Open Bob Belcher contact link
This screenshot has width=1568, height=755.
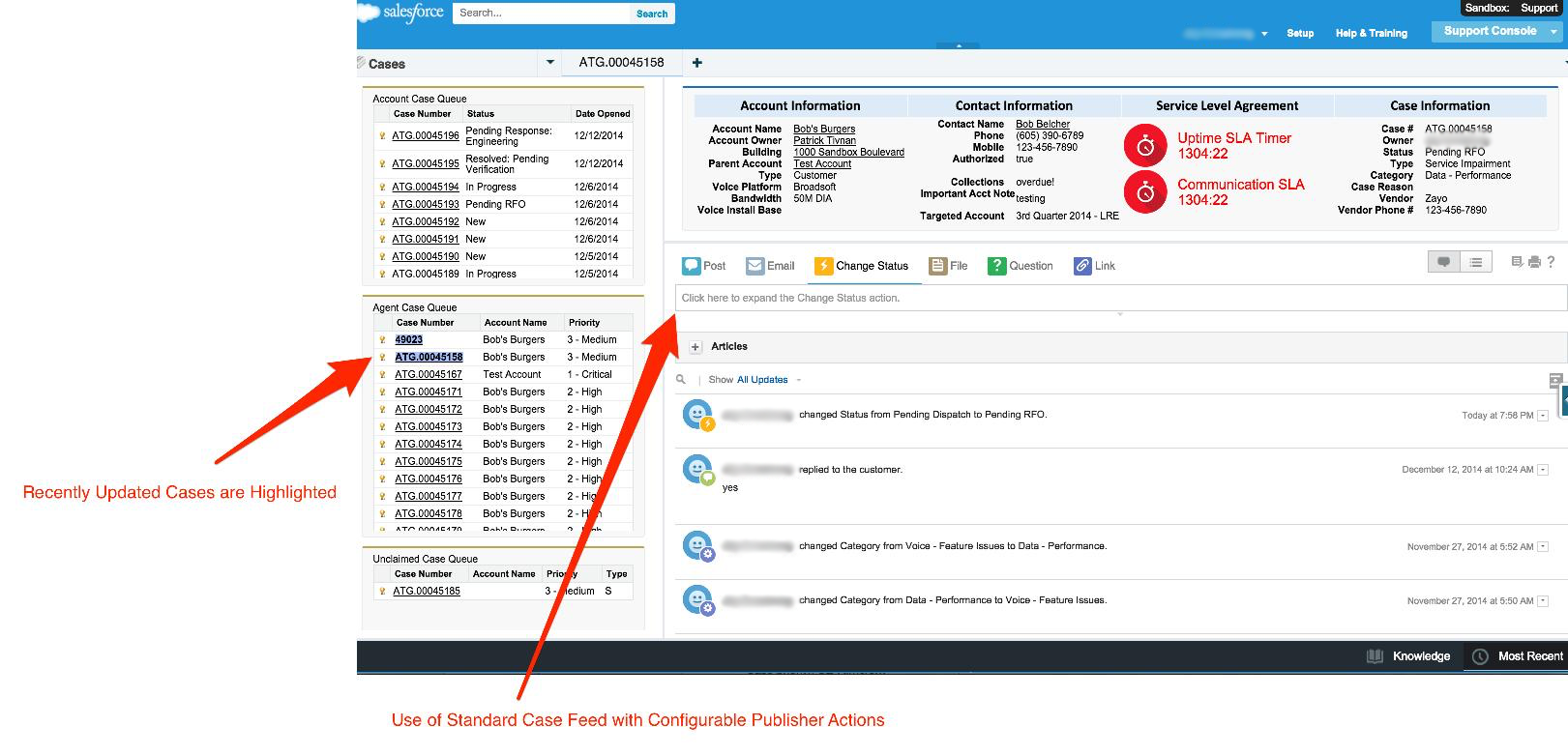(1043, 125)
